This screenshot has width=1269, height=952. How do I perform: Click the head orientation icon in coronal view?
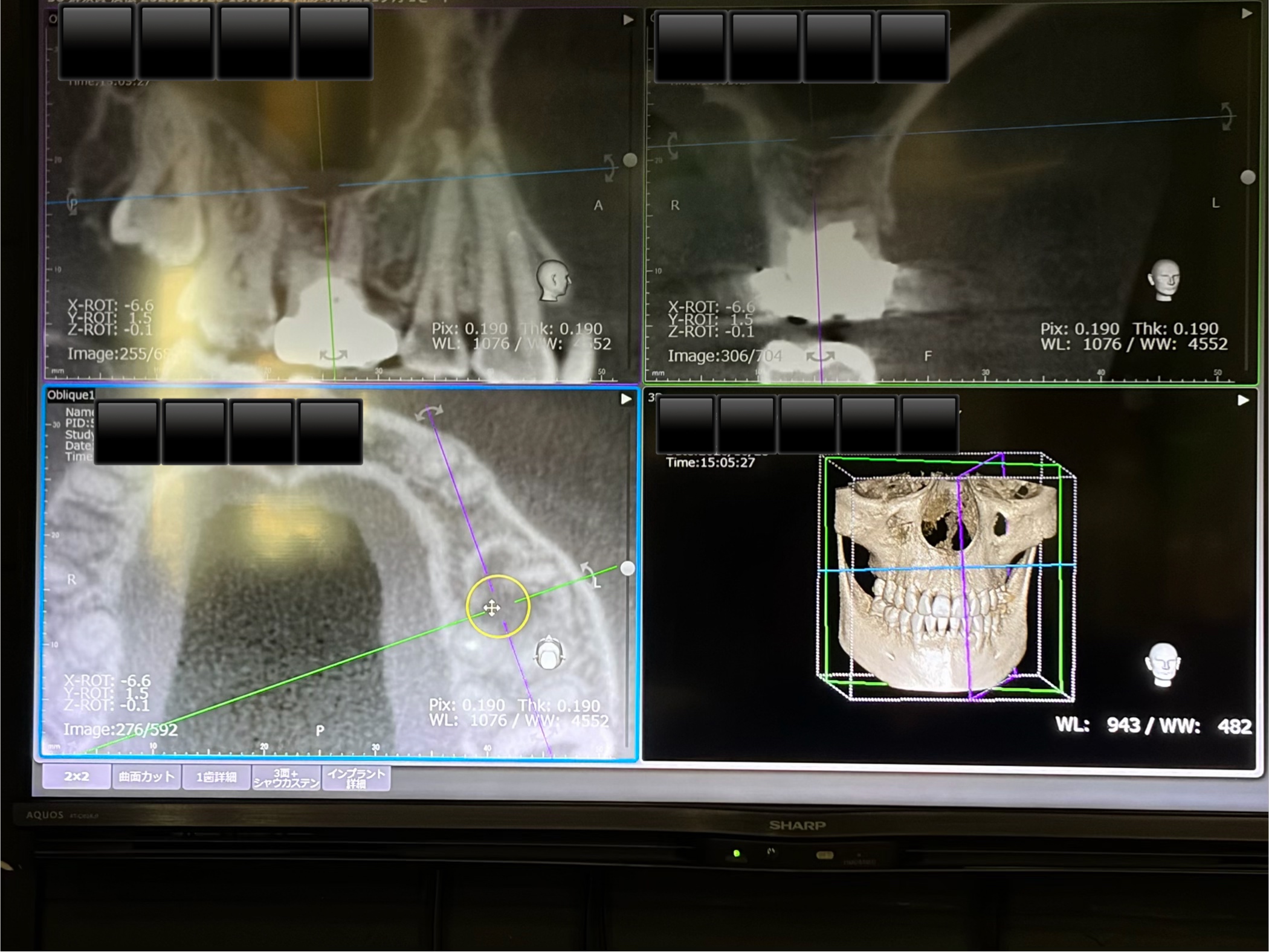point(1164,280)
